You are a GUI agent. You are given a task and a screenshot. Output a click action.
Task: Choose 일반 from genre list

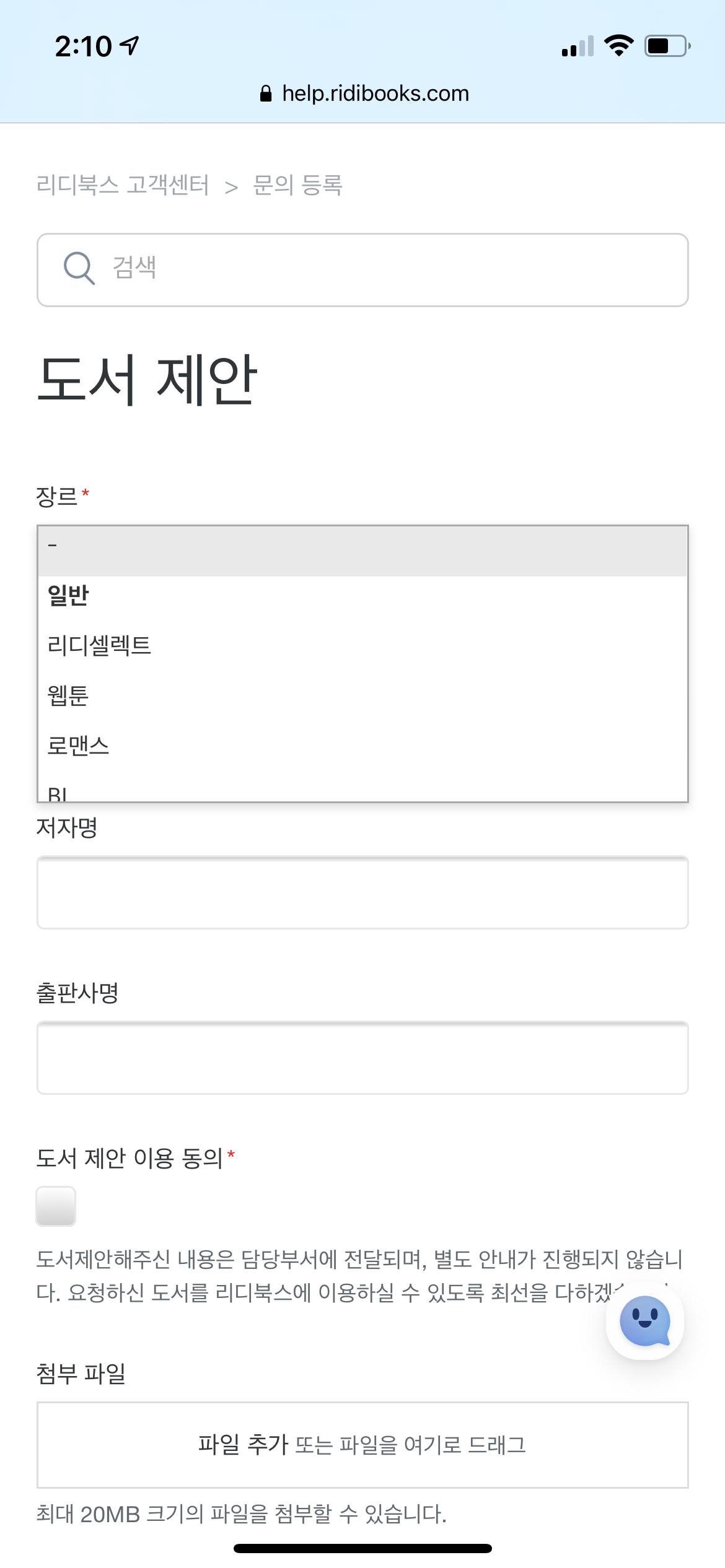coord(69,596)
